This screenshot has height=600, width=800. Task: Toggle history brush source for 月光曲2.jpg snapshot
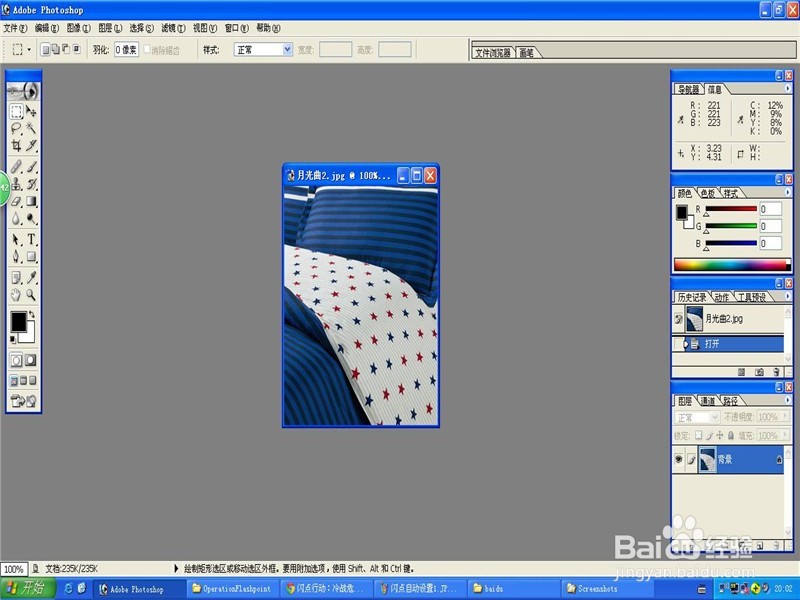point(678,319)
